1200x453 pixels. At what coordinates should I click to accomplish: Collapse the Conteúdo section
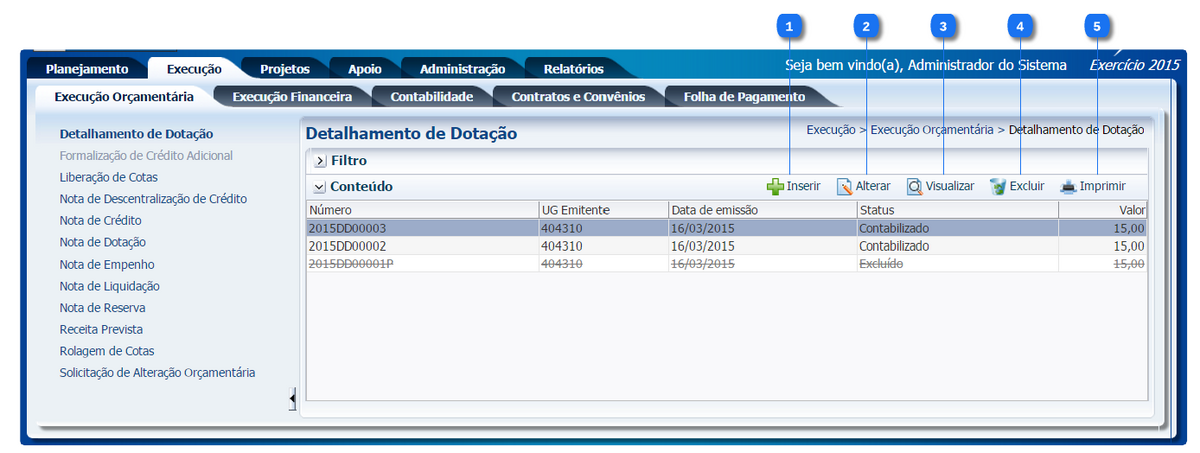(319, 187)
